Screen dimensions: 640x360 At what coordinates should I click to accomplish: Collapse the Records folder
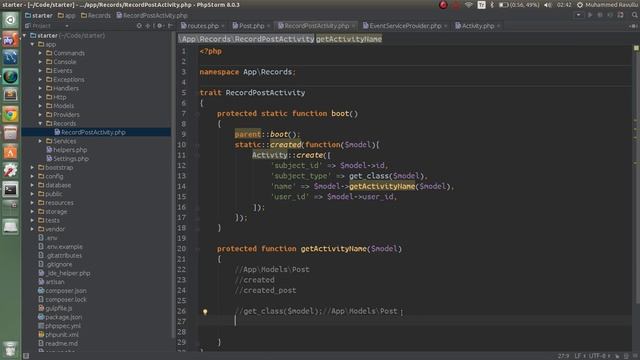pos(40,123)
